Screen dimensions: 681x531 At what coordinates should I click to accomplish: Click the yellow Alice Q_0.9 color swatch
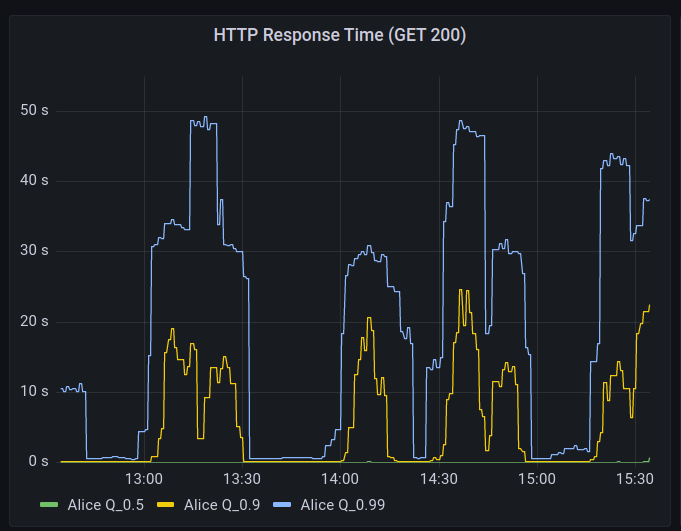[165, 505]
